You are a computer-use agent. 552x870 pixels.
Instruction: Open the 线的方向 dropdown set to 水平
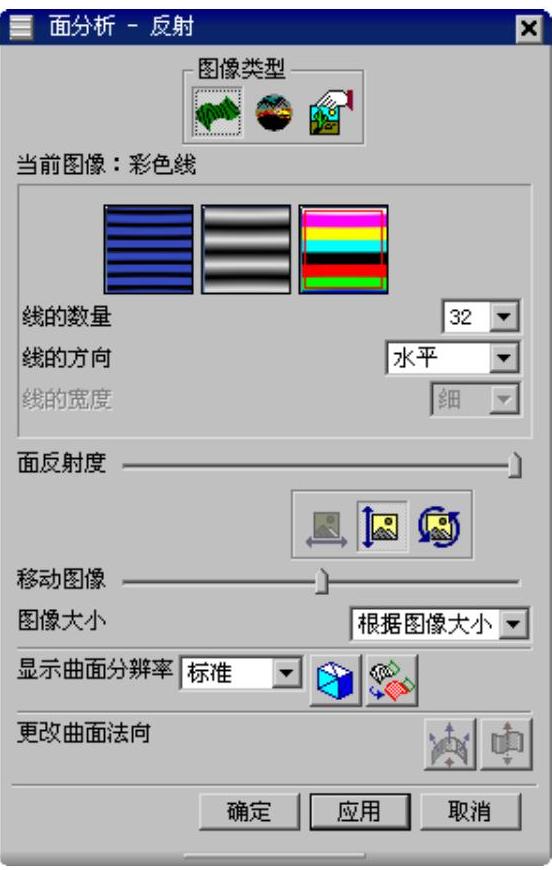pyautogui.click(x=452, y=358)
